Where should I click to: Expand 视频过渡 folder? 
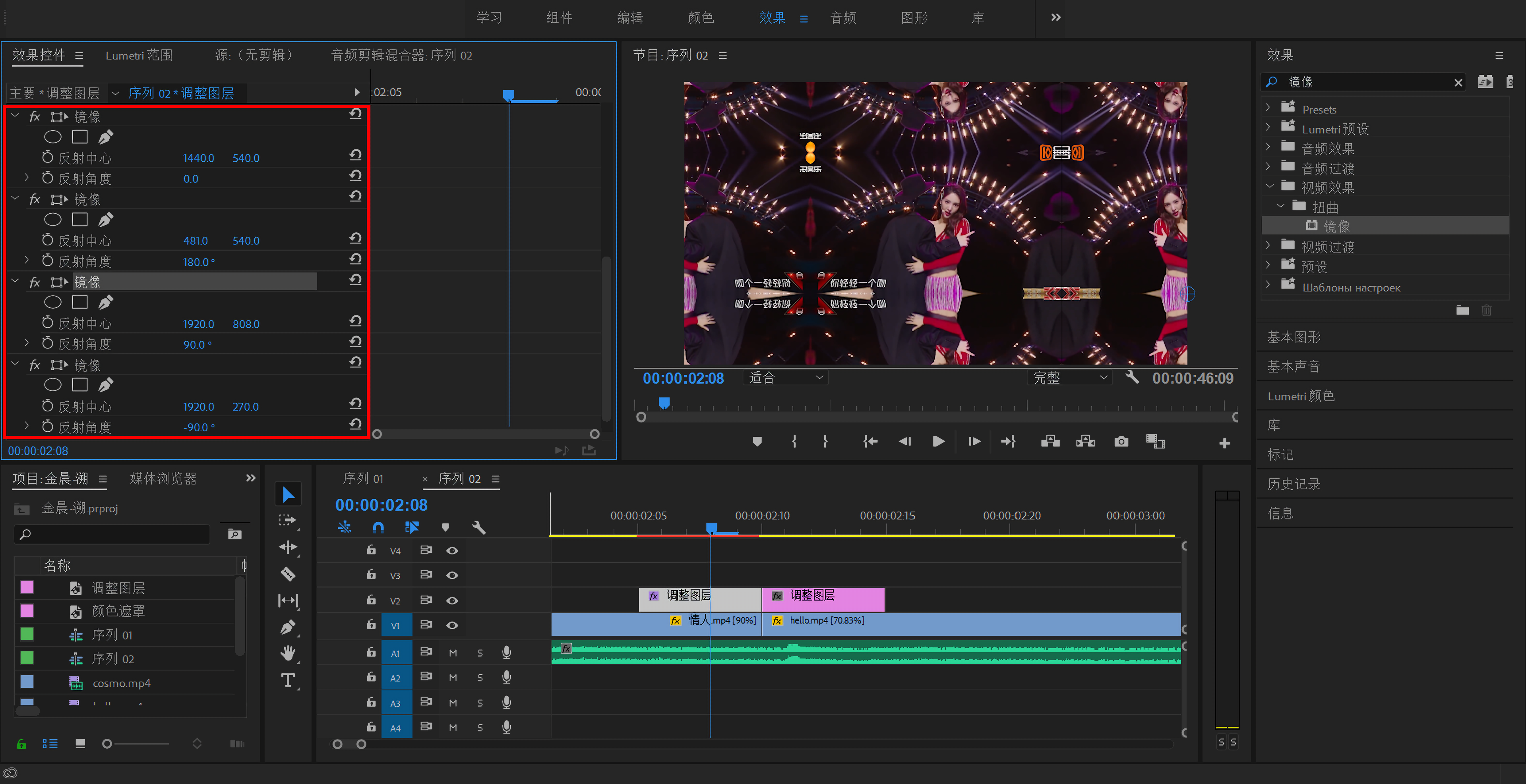1268,246
